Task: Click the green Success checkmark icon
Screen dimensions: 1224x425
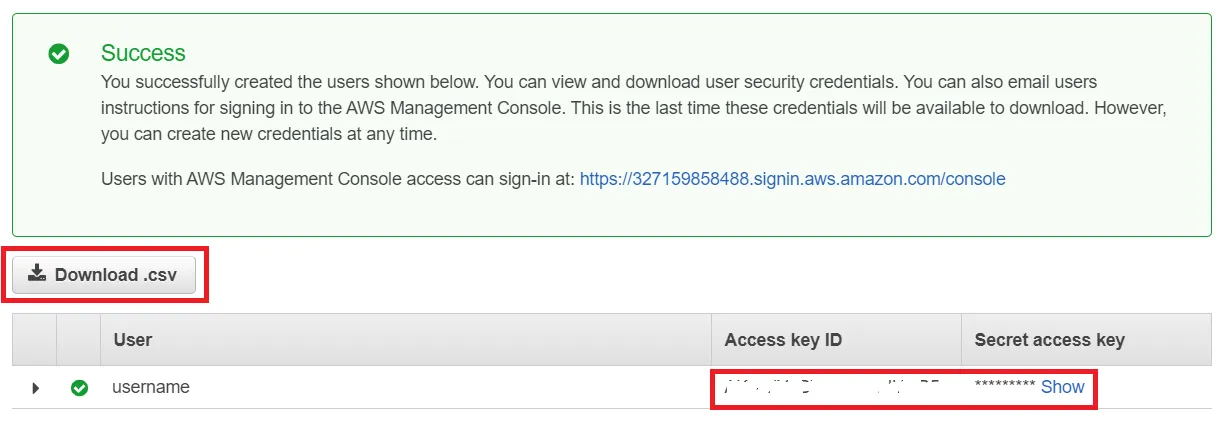Action: [x=59, y=54]
